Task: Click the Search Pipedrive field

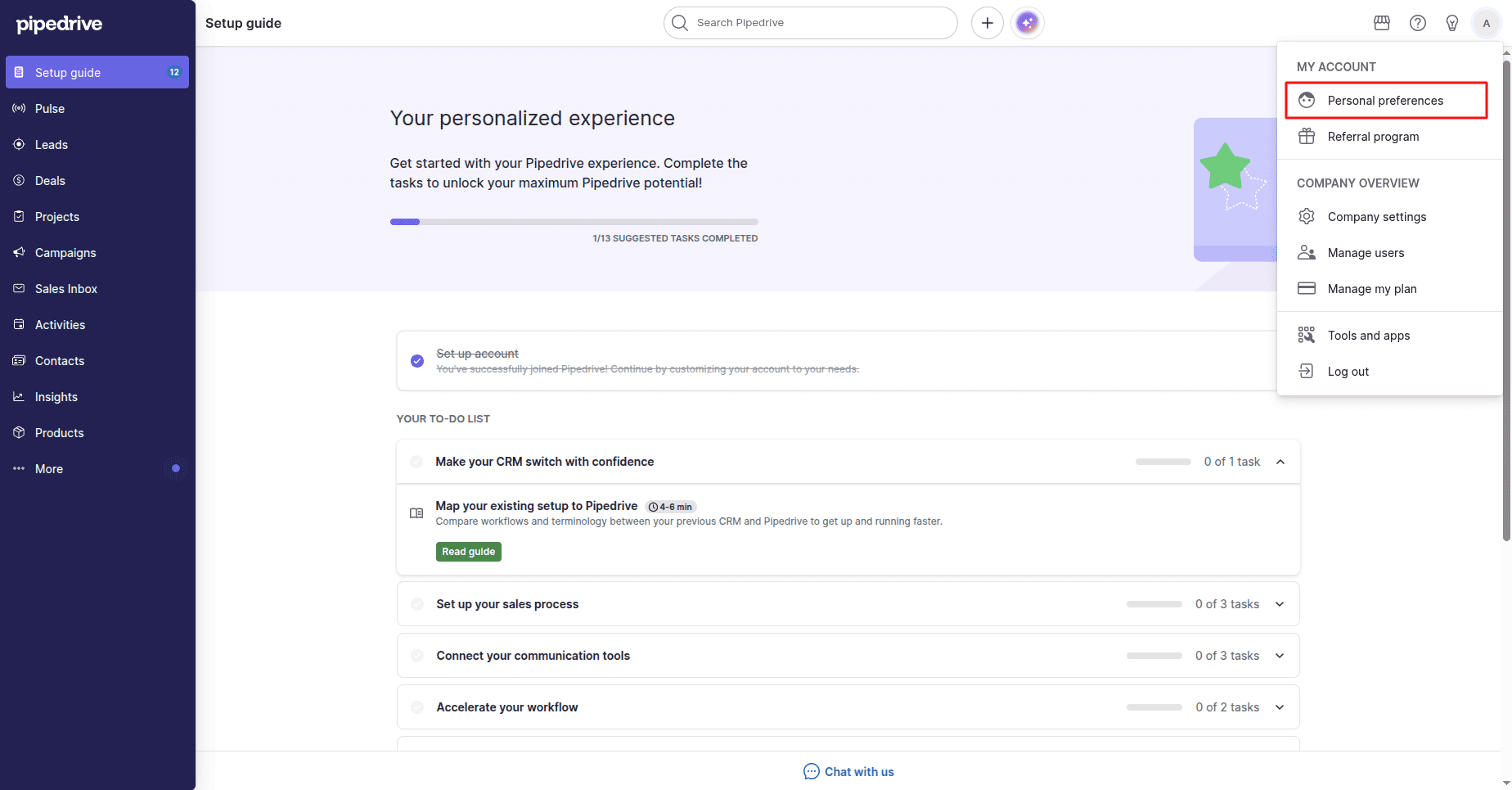Action: tap(810, 23)
